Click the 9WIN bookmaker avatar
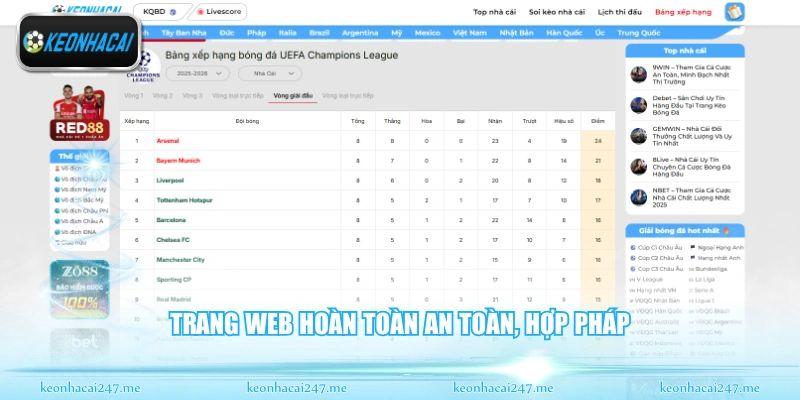This screenshot has width=800, height=400. [638, 74]
